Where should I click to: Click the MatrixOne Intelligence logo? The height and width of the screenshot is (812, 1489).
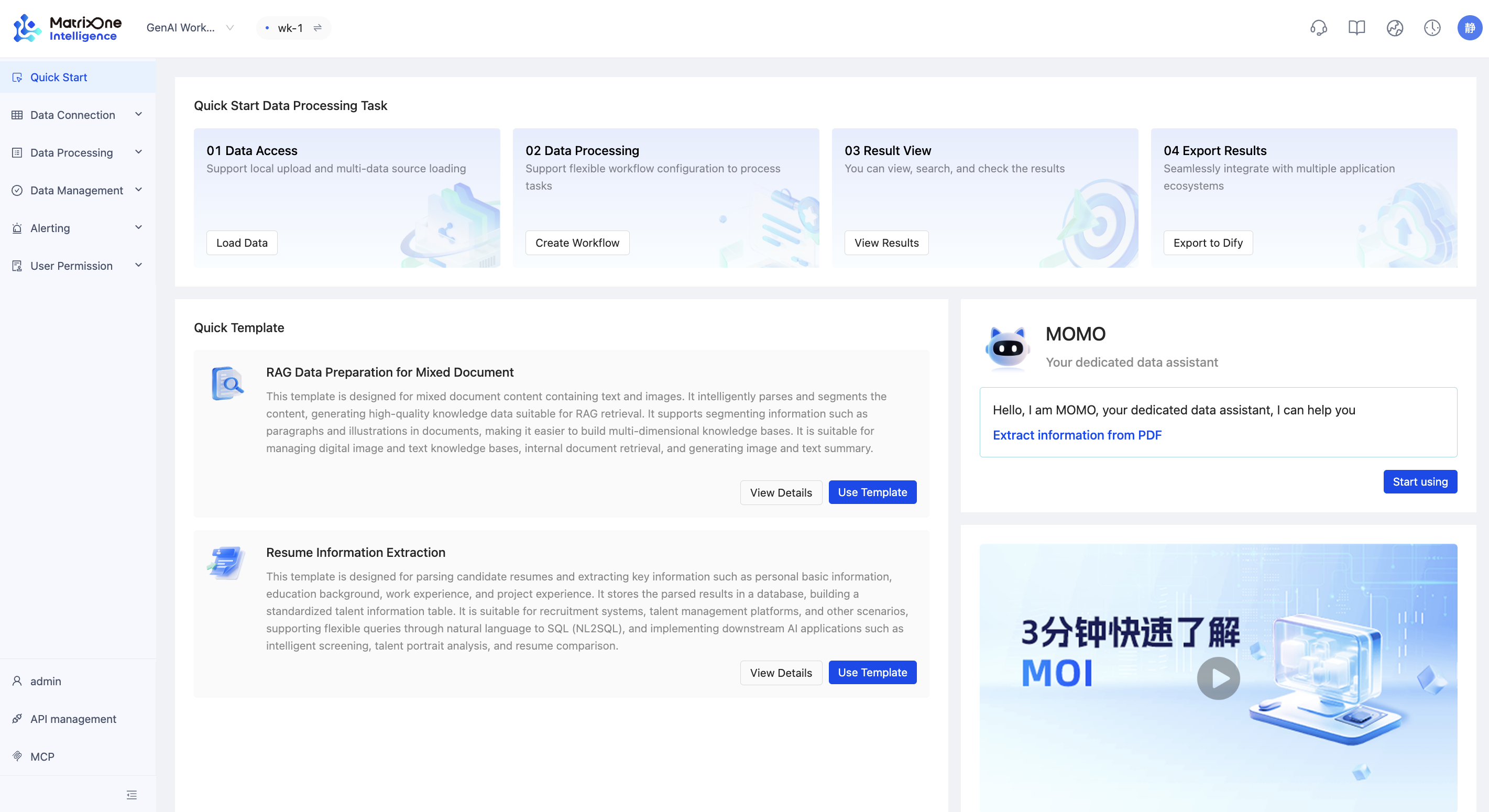pos(67,28)
